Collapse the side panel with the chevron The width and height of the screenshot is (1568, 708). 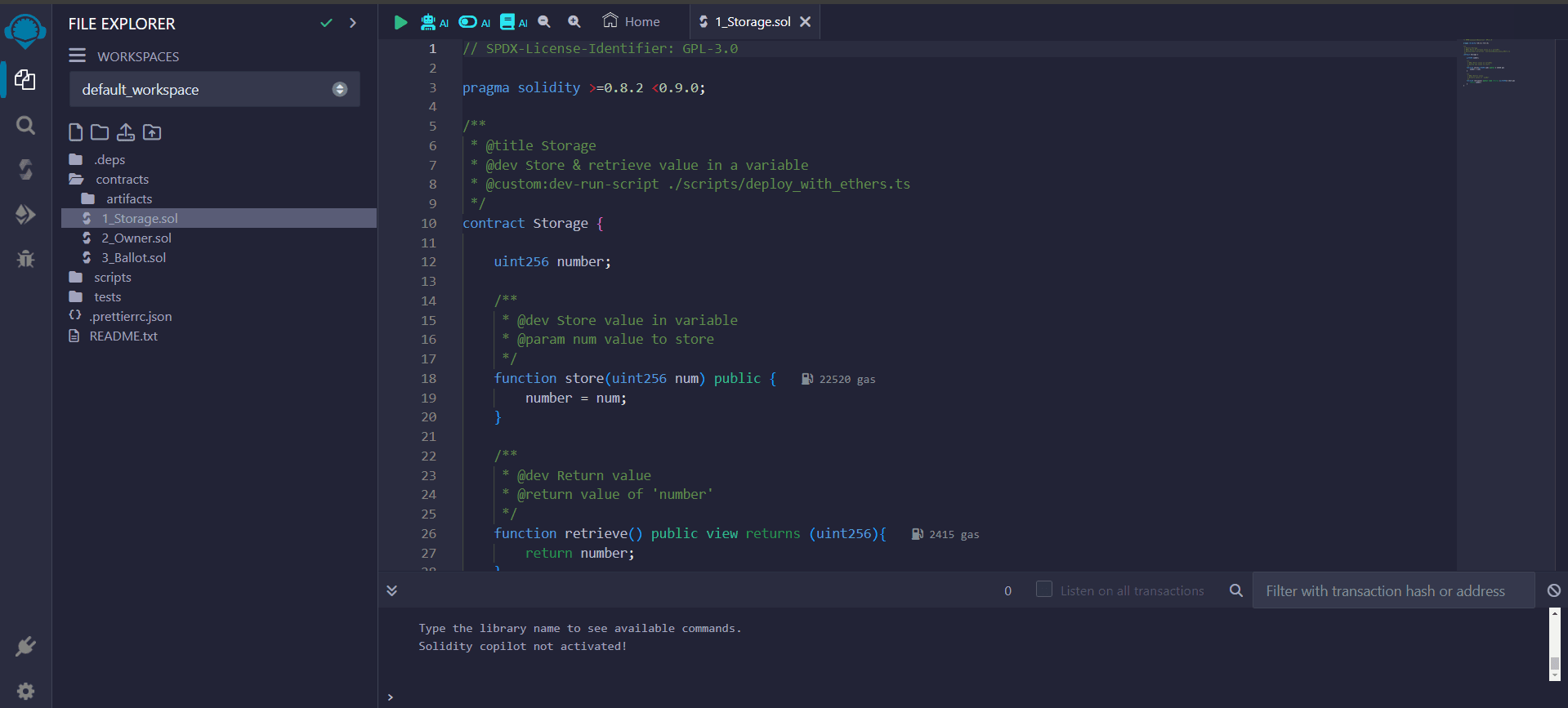coord(353,23)
